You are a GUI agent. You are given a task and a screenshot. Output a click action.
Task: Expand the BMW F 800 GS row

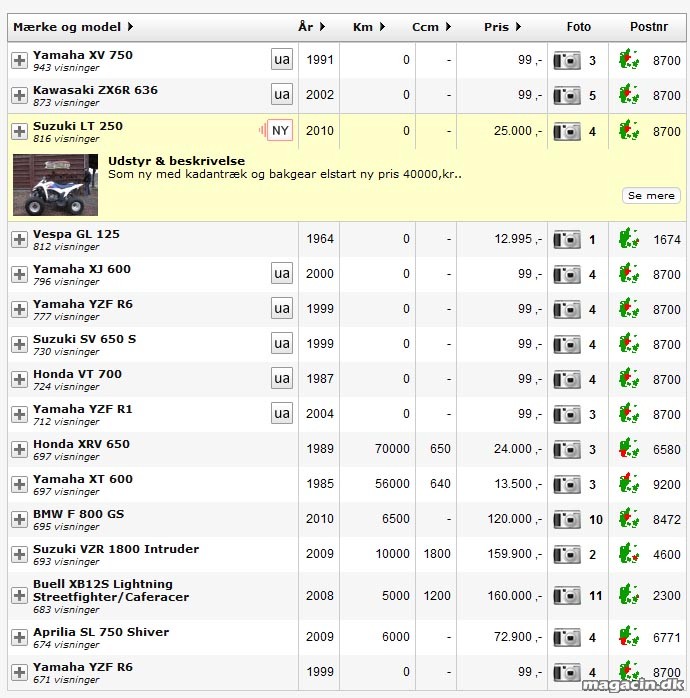click(19, 519)
